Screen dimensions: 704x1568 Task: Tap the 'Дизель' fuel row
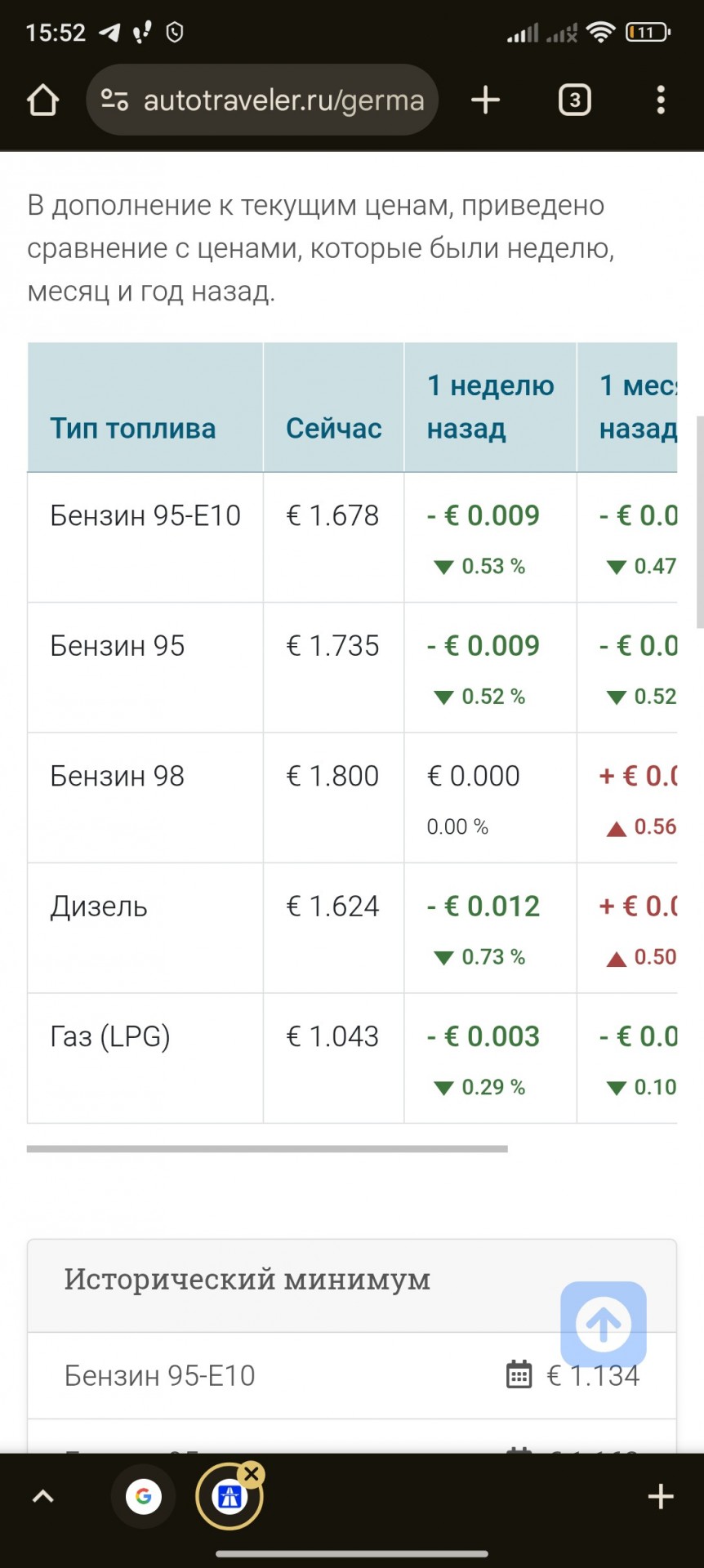tap(352, 929)
